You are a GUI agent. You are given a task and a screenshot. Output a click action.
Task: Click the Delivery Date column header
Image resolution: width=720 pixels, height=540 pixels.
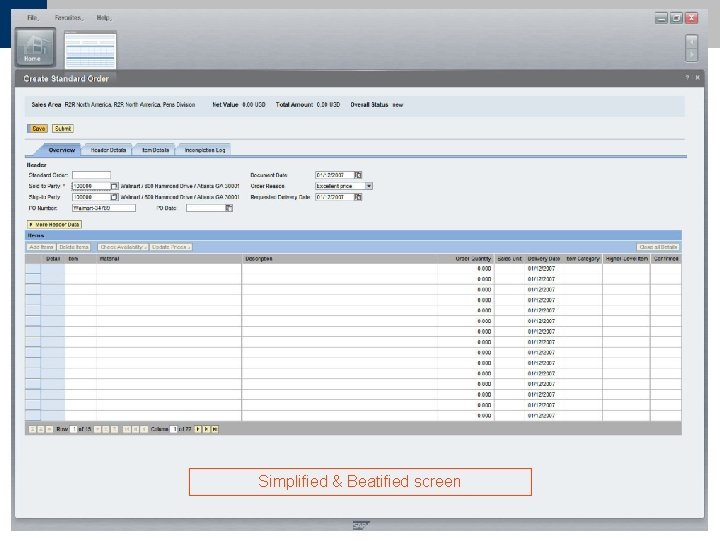click(x=544, y=259)
